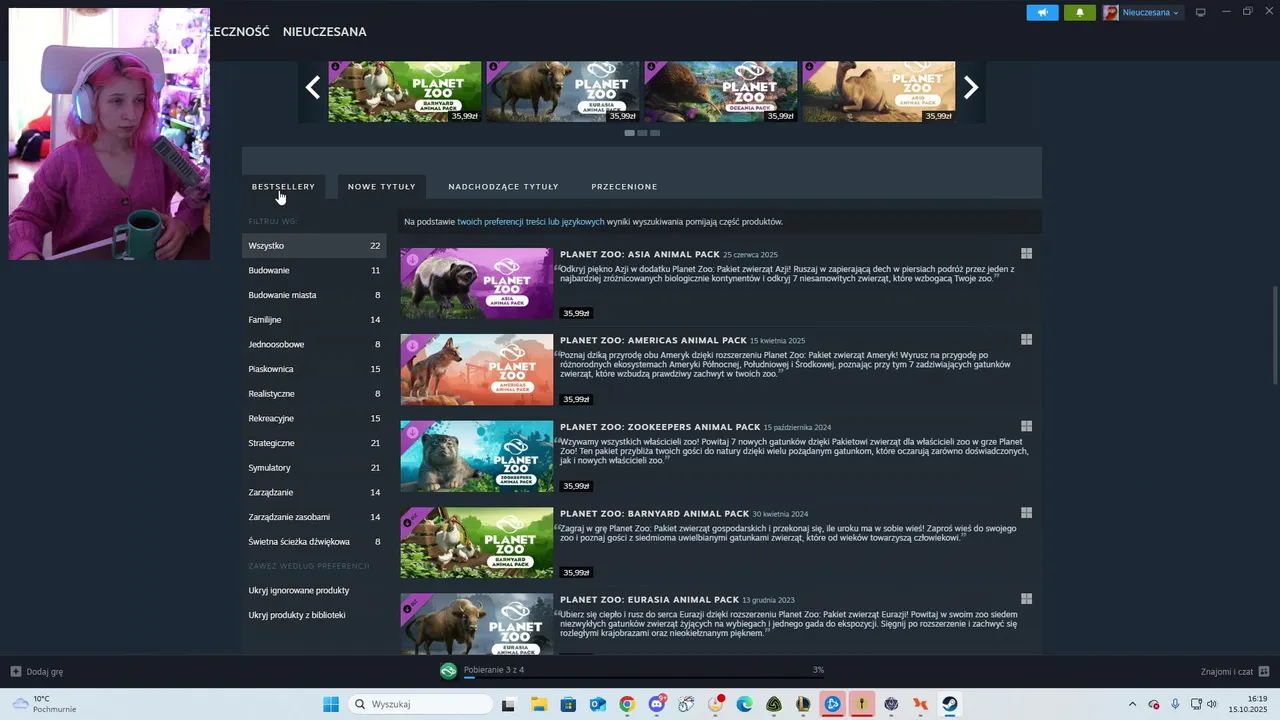
Task: Open Discord from the taskbar
Action: tap(656, 704)
